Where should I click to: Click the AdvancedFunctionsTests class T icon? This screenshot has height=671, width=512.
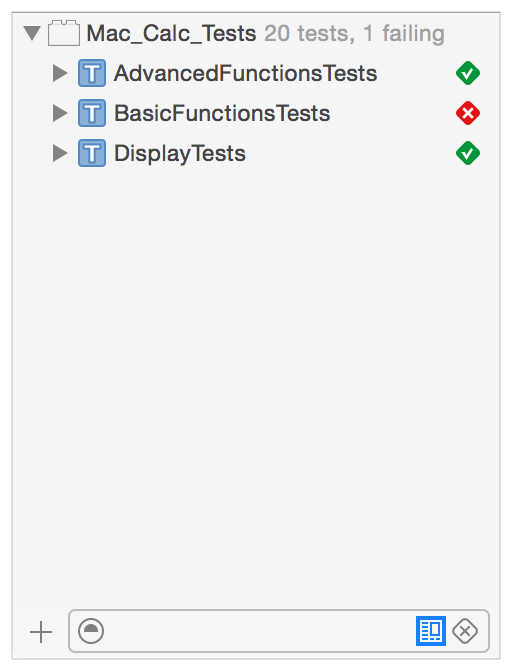click(92, 73)
